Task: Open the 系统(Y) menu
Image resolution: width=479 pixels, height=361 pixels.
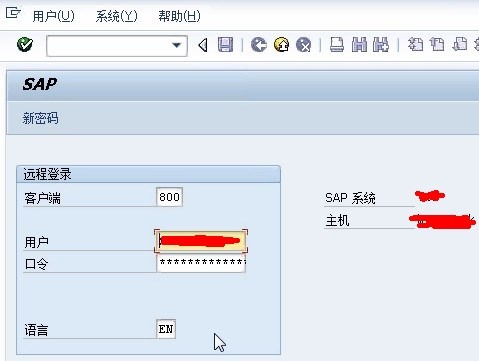Action: point(116,16)
